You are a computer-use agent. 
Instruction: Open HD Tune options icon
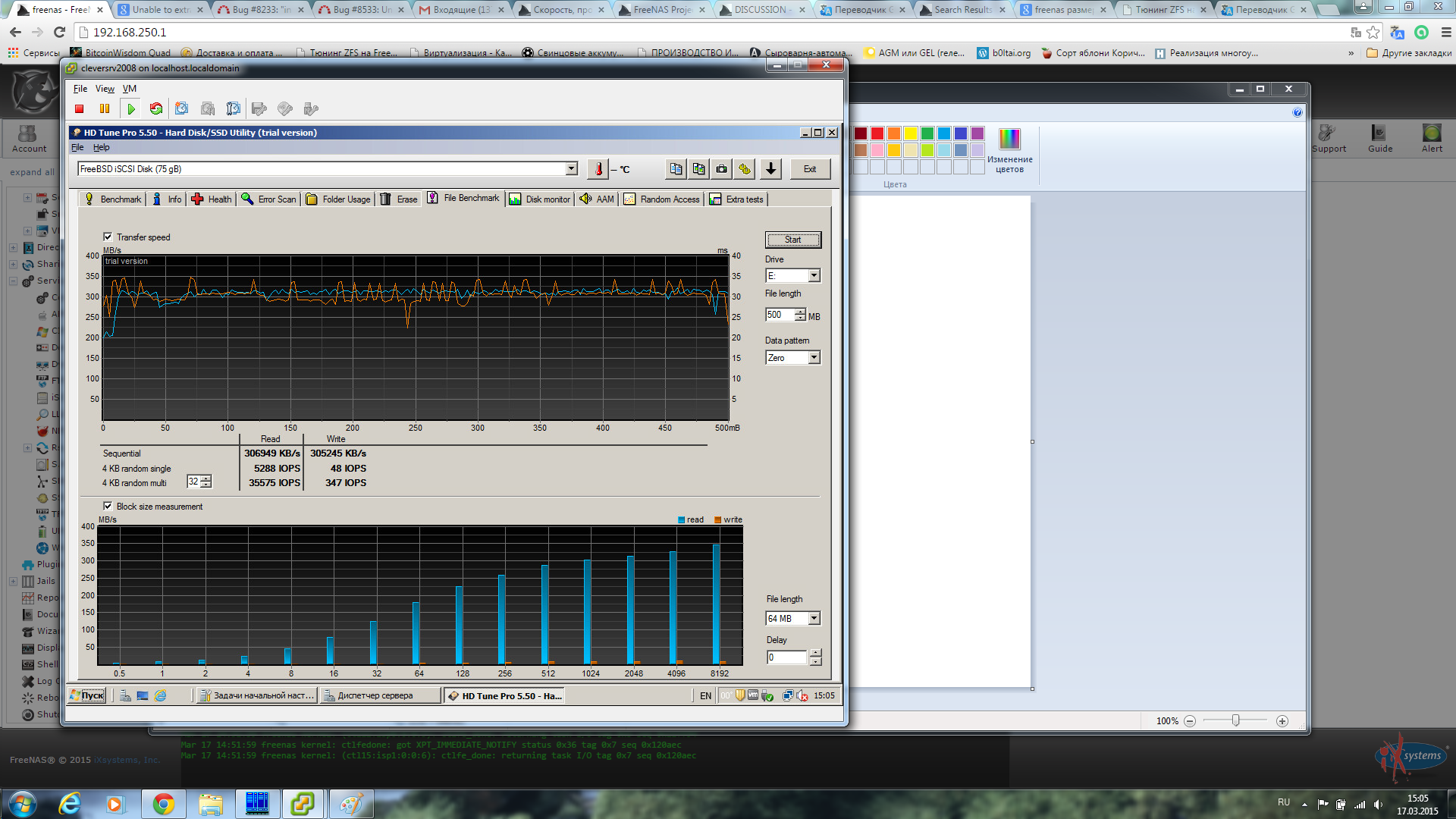745,169
